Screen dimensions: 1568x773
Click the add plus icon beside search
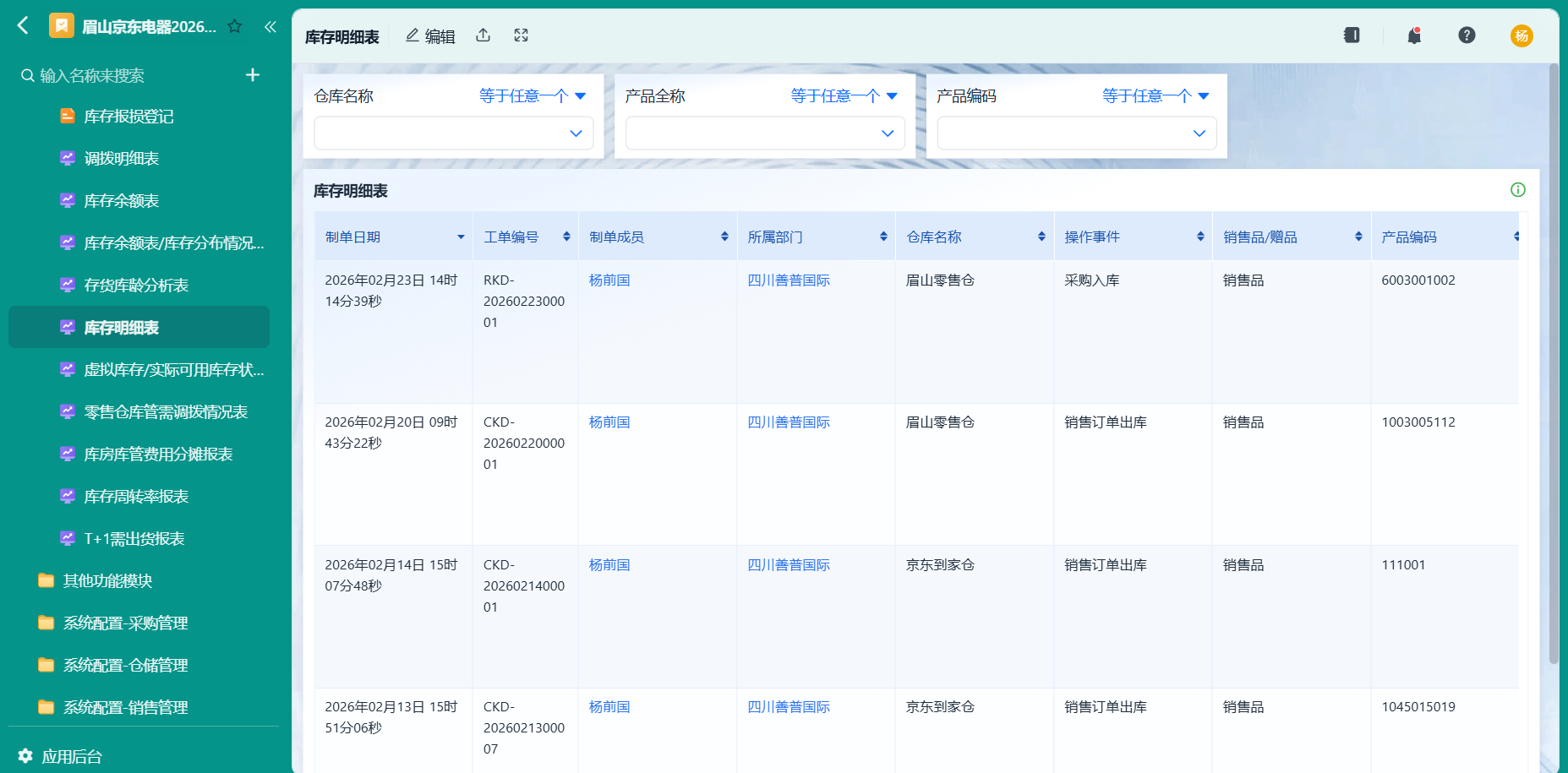[x=252, y=75]
